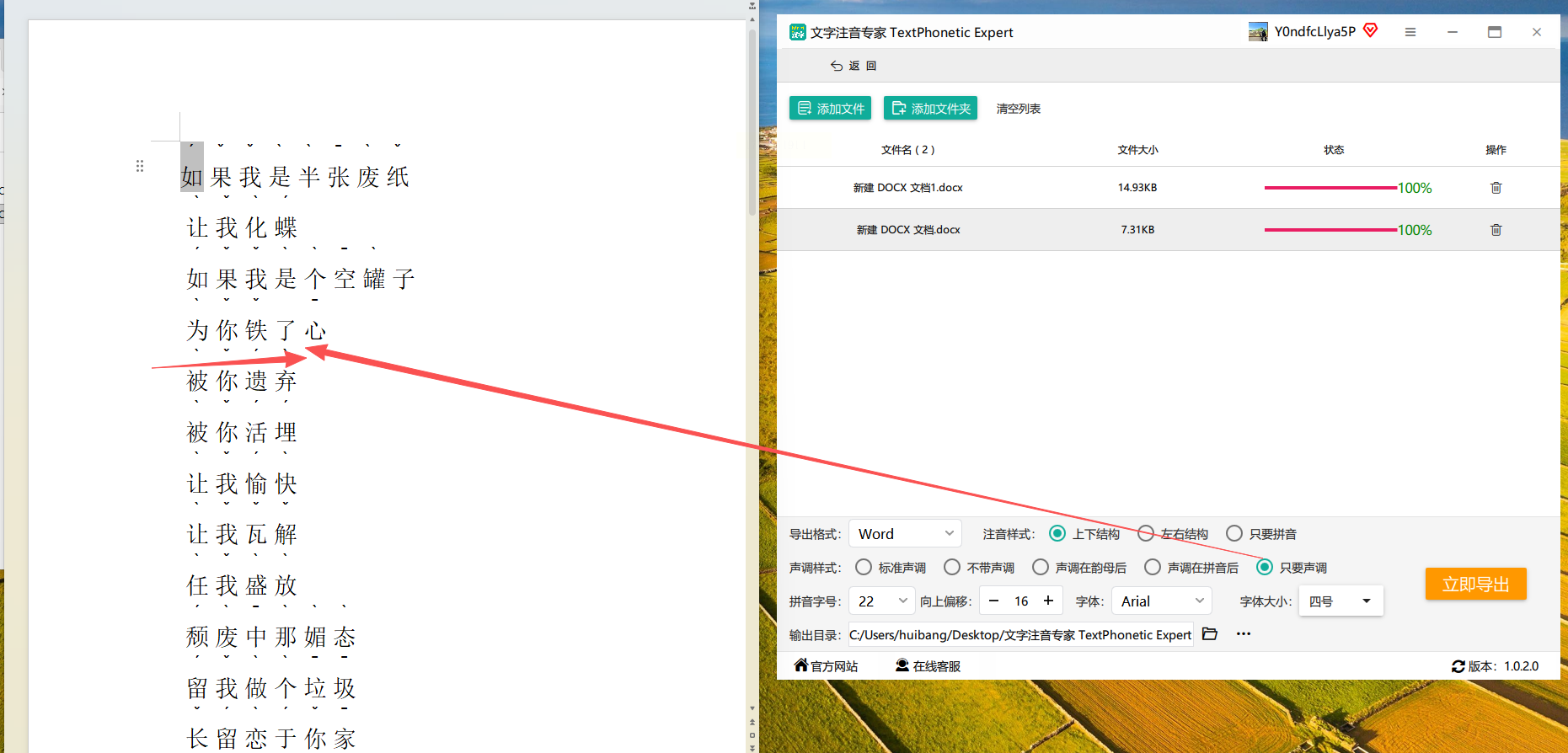Click the version refresh icon
Screen dimensions: 1568x753
(1458, 666)
